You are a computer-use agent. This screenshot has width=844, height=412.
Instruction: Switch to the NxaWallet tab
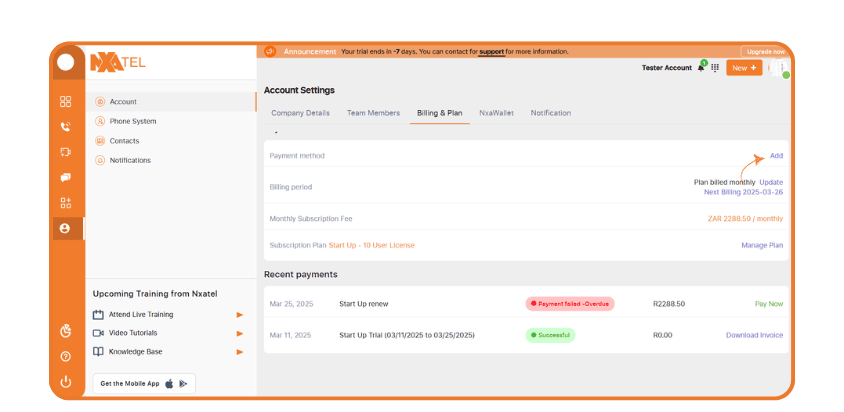click(x=496, y=113)
